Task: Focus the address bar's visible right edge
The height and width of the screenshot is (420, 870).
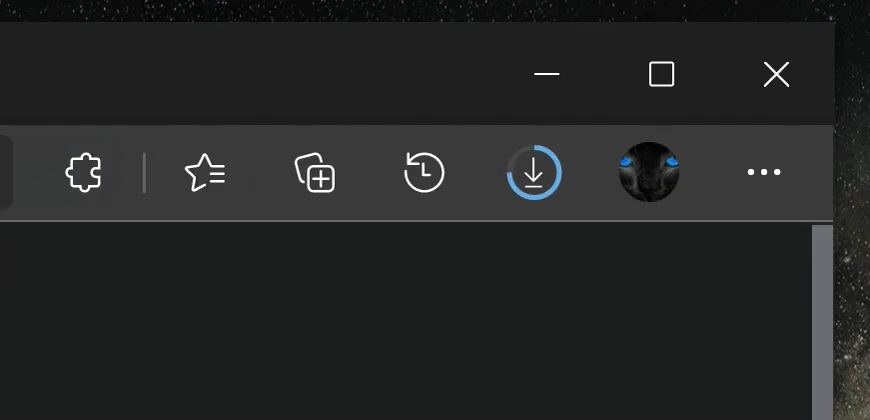Action: tap(6, 173)
